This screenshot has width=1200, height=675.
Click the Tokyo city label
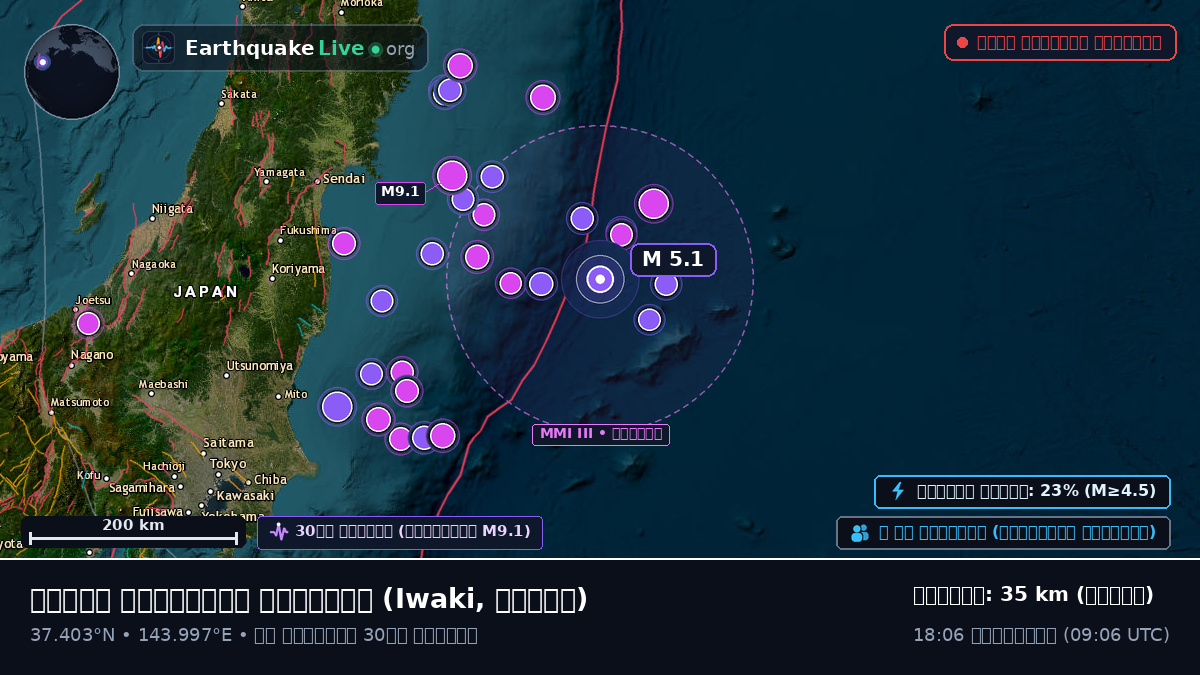pos(228,463)
